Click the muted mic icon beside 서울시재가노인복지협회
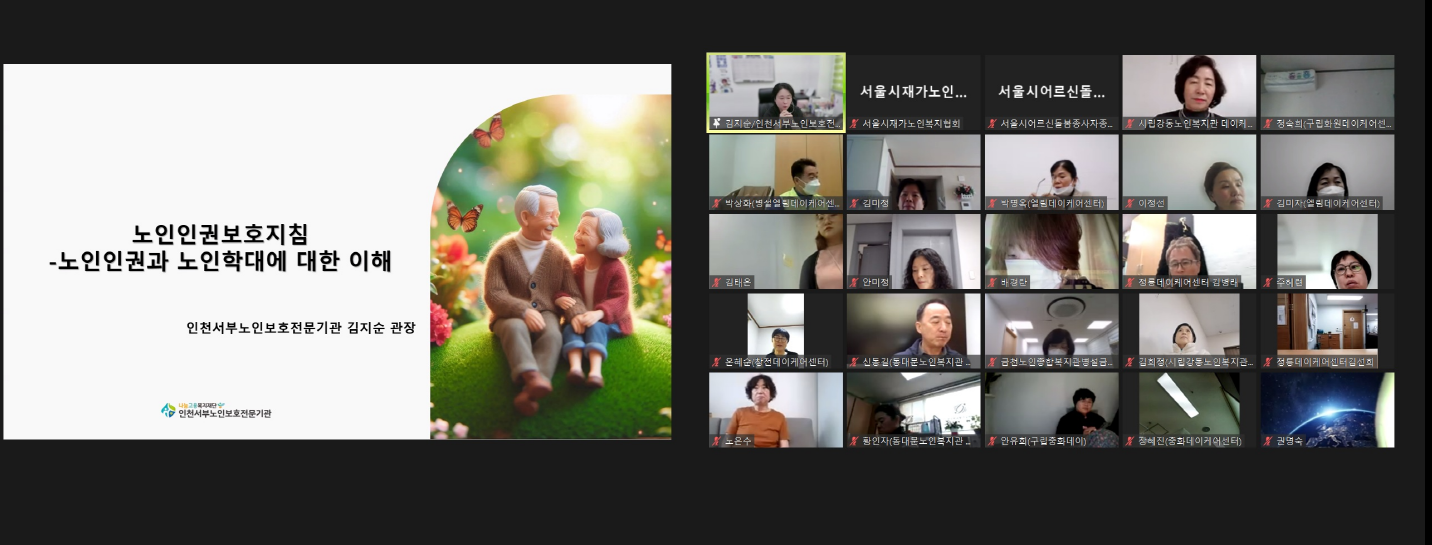 coord(854,124)
